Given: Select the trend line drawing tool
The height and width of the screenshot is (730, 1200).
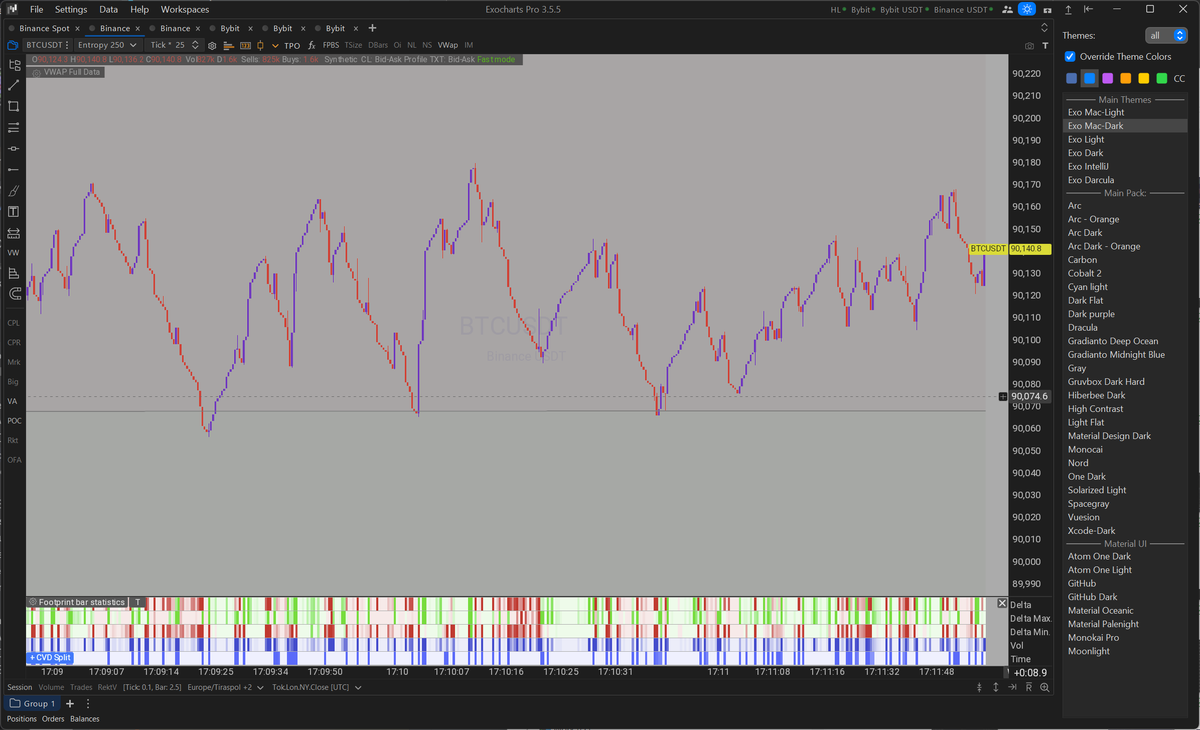Looking at the screenshot, I should [x=14, y=85].
